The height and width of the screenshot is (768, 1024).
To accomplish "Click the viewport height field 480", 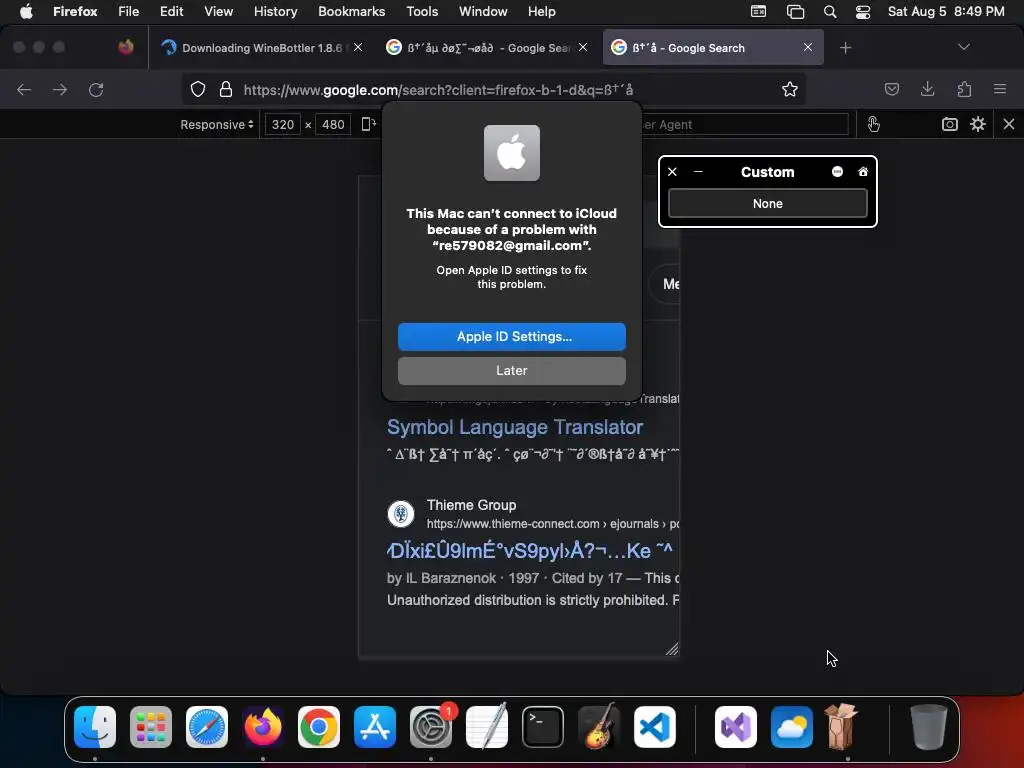I will (333, 124).
